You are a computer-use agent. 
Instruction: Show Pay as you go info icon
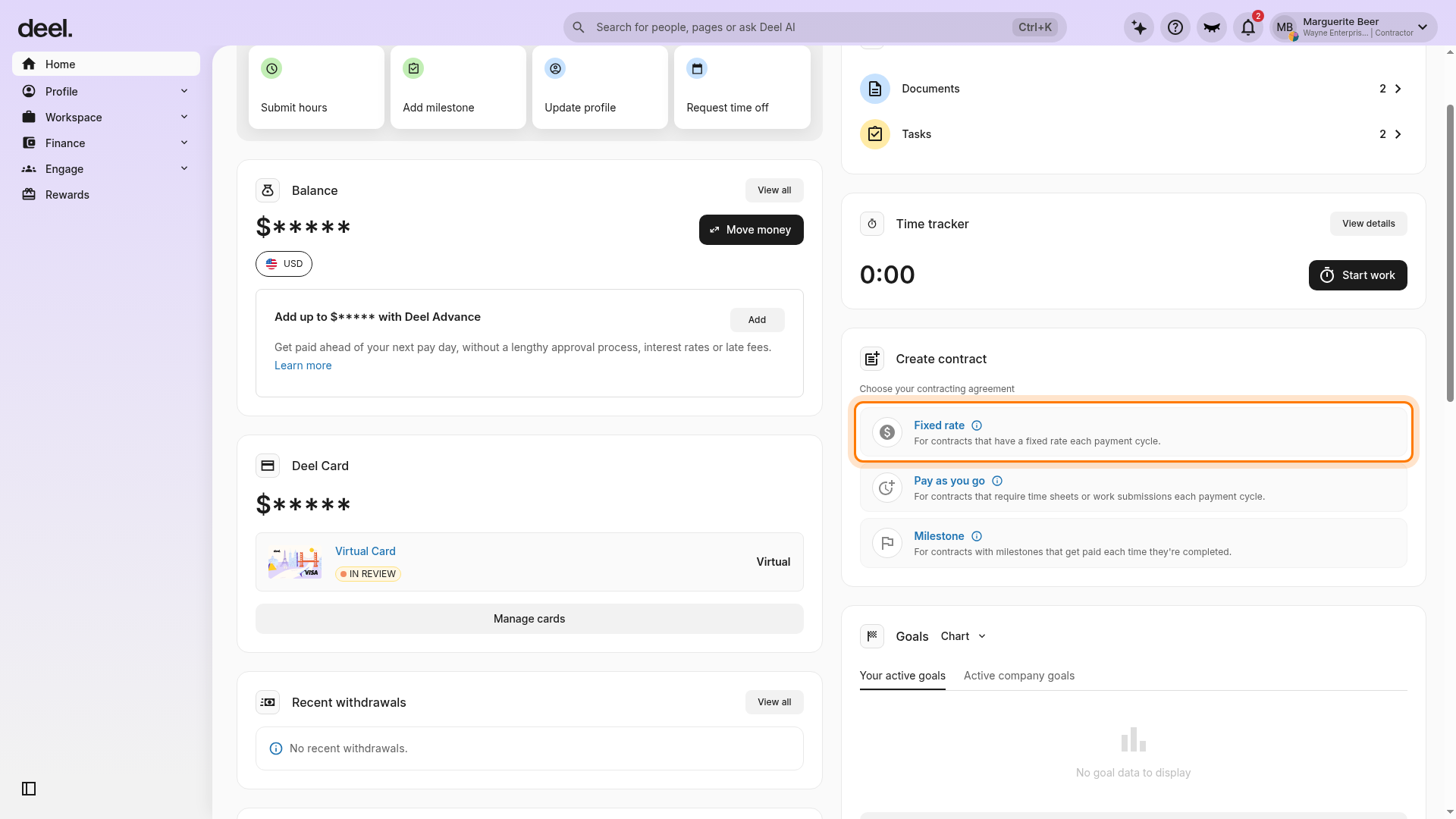pyautogui.click(x=997, y=481)
